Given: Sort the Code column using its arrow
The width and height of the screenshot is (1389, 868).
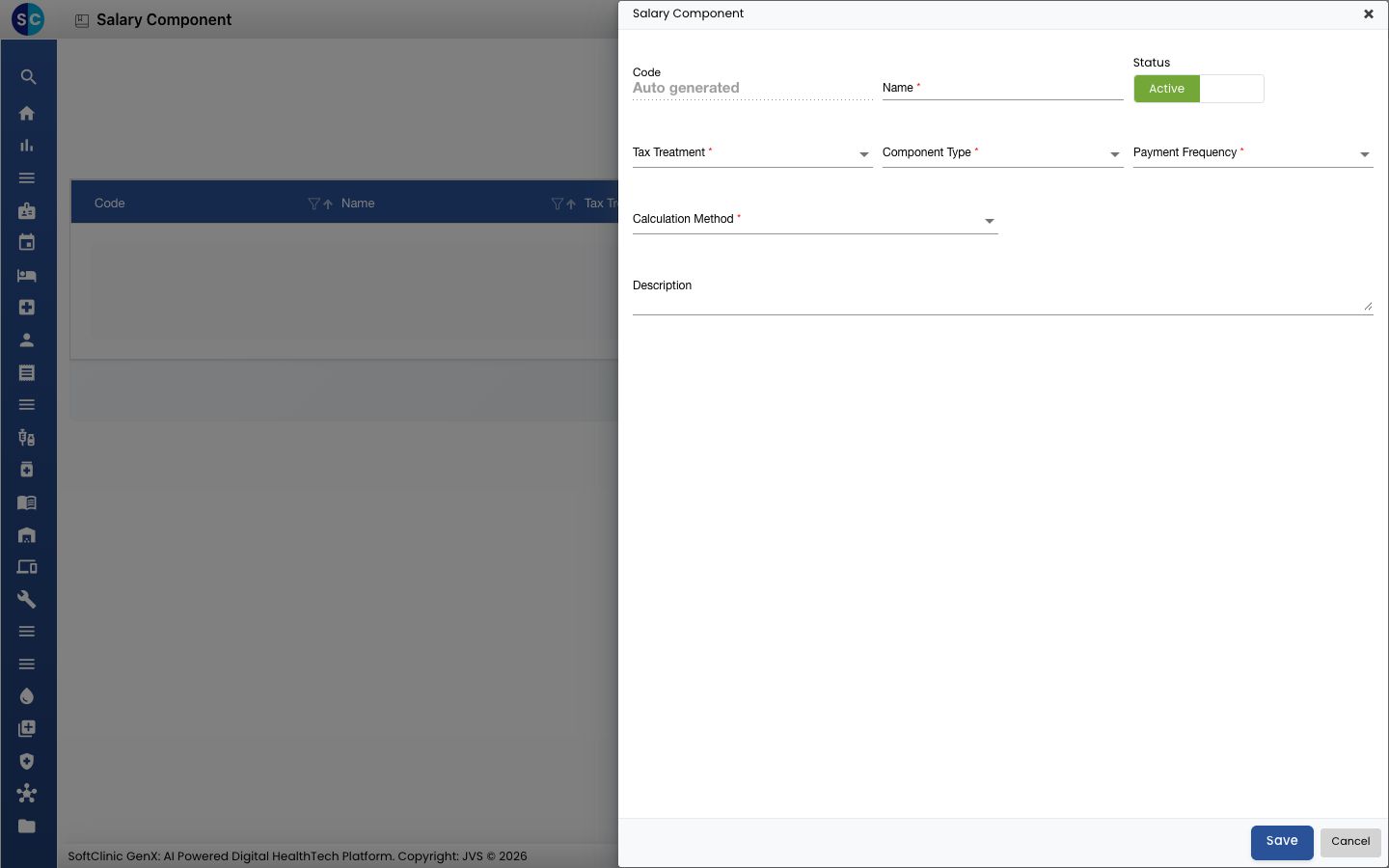Looking at the screenshot, I should pos(328,203).
